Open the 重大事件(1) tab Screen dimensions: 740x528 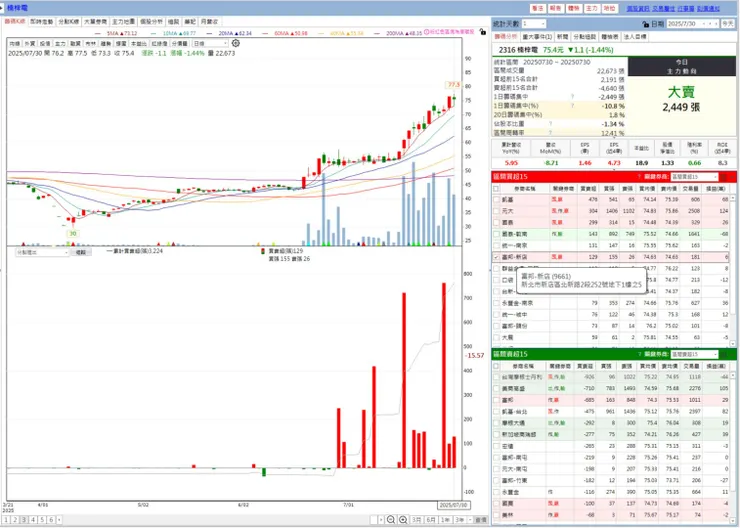537,36
